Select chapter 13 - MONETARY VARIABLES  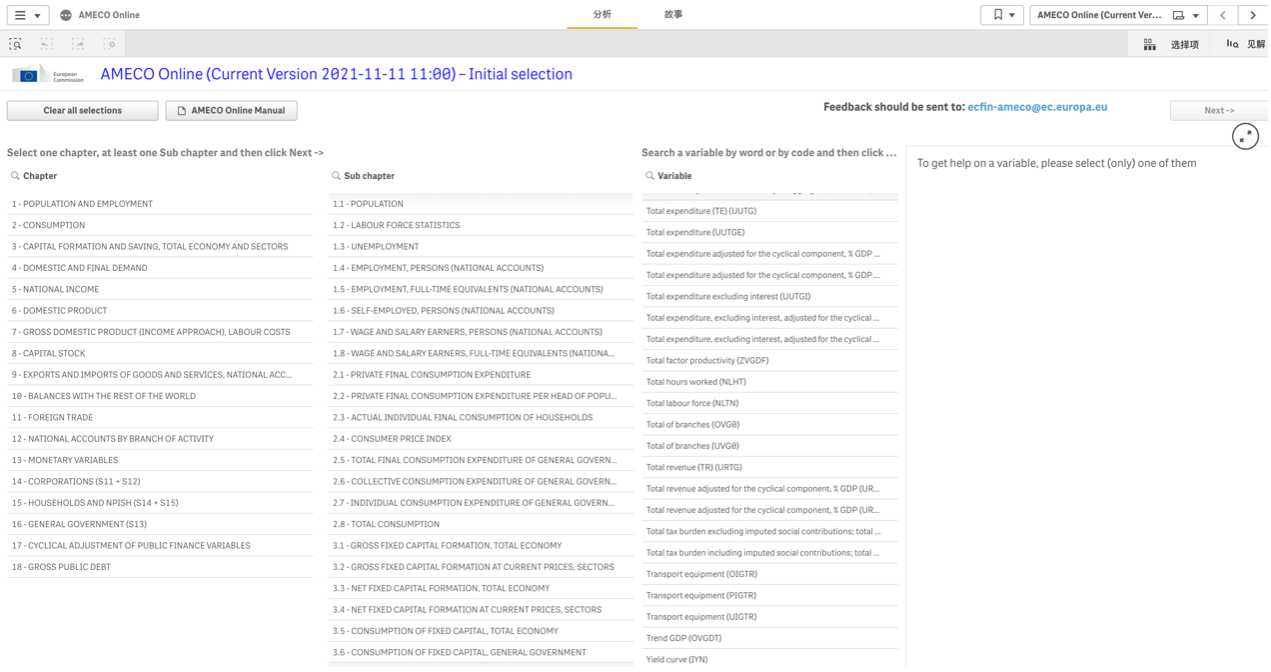(x=160, y=460)
